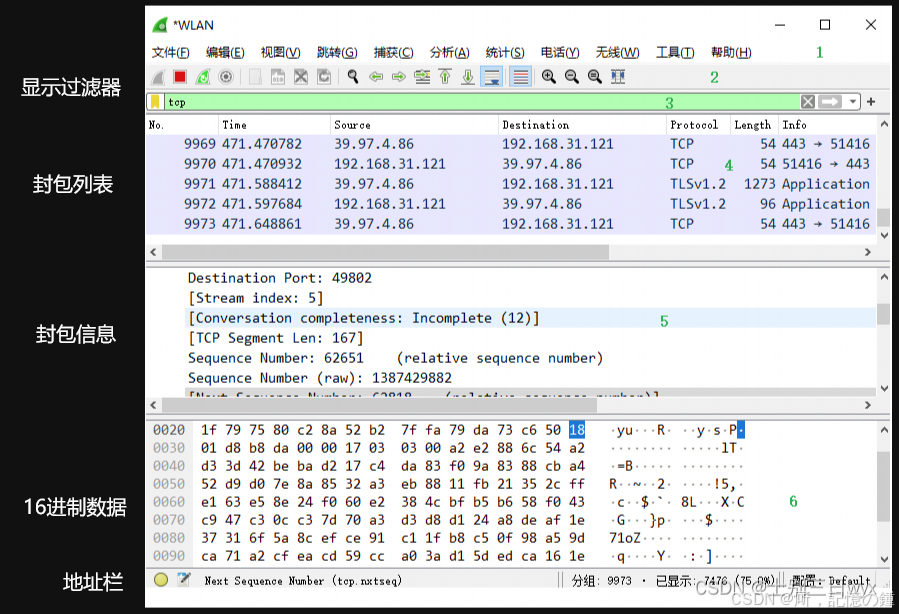The image size is (899, 614).
Task: Select packet 9973 row
Action: point(511,224)
